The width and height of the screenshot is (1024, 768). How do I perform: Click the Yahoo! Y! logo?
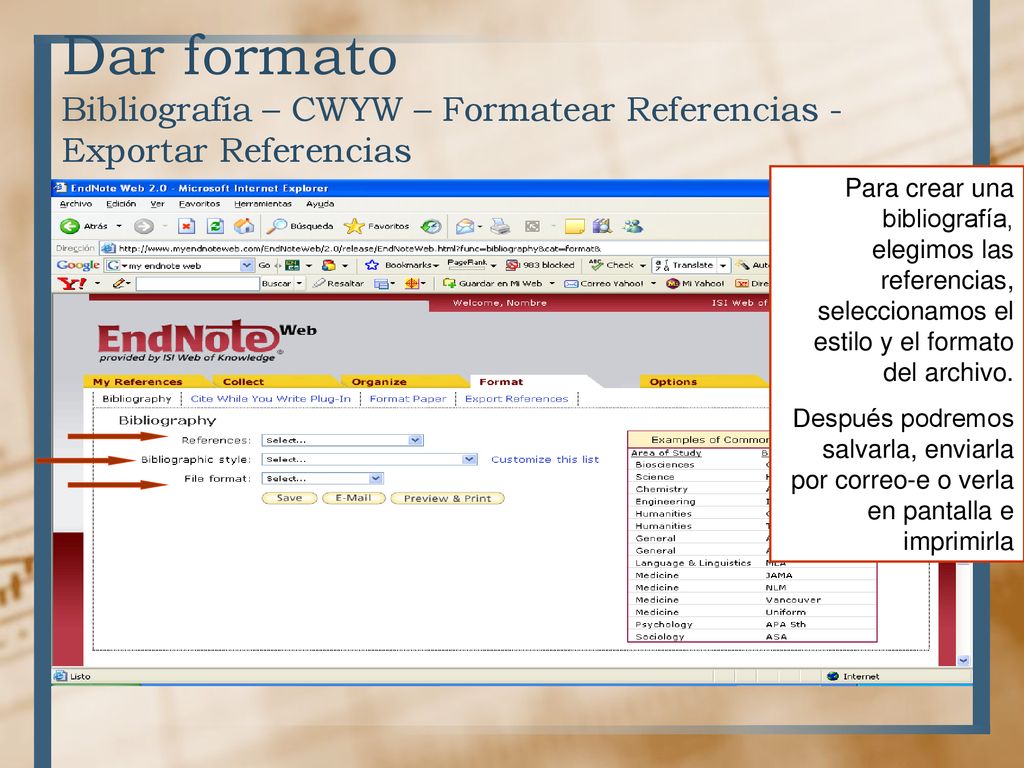click(72, 283)
